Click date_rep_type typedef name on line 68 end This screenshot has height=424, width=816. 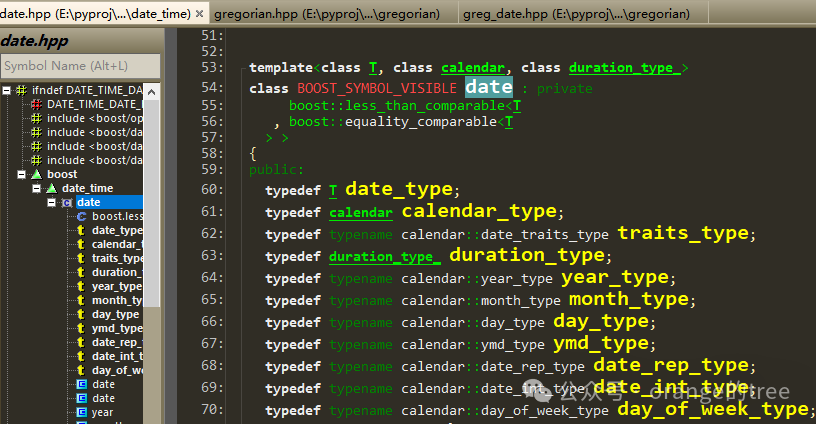[x=671, y=365]
